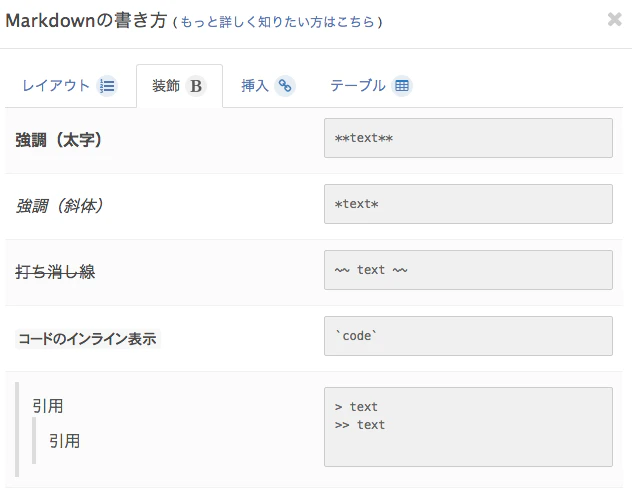Select the 装飾 tab
The width and height of the screenshot is (632, 499).
[x=179, y=86]
